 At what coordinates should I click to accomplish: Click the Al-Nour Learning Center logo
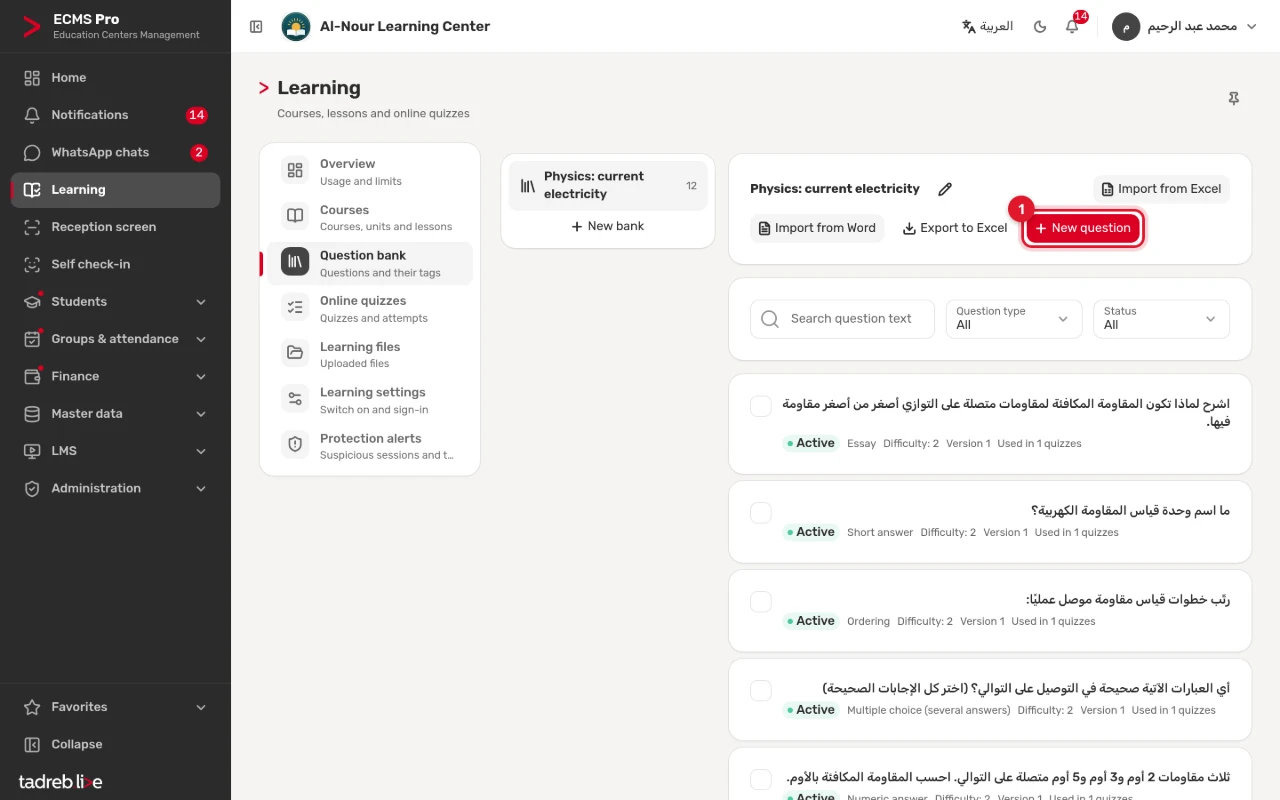(x=295, y=27)
